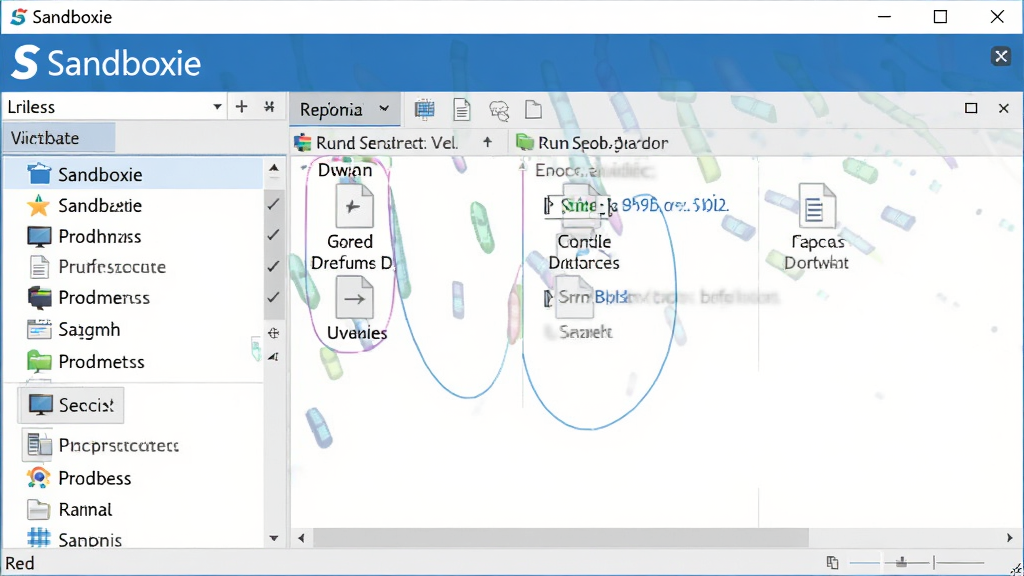Click the blank page toolbar icon
The height and width of the screenshot is (576, 1024).
pyautogui.click(x=534, y=110)
